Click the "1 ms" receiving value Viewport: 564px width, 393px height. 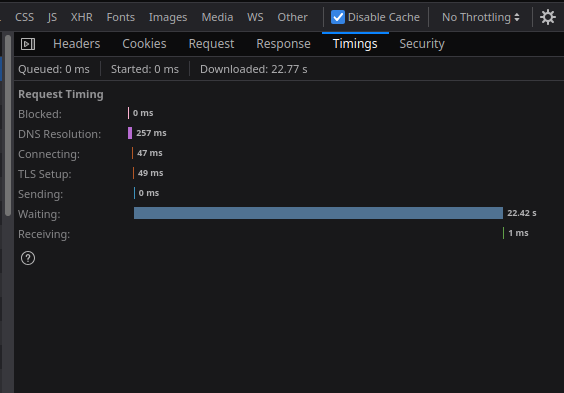tap(518, 233)
